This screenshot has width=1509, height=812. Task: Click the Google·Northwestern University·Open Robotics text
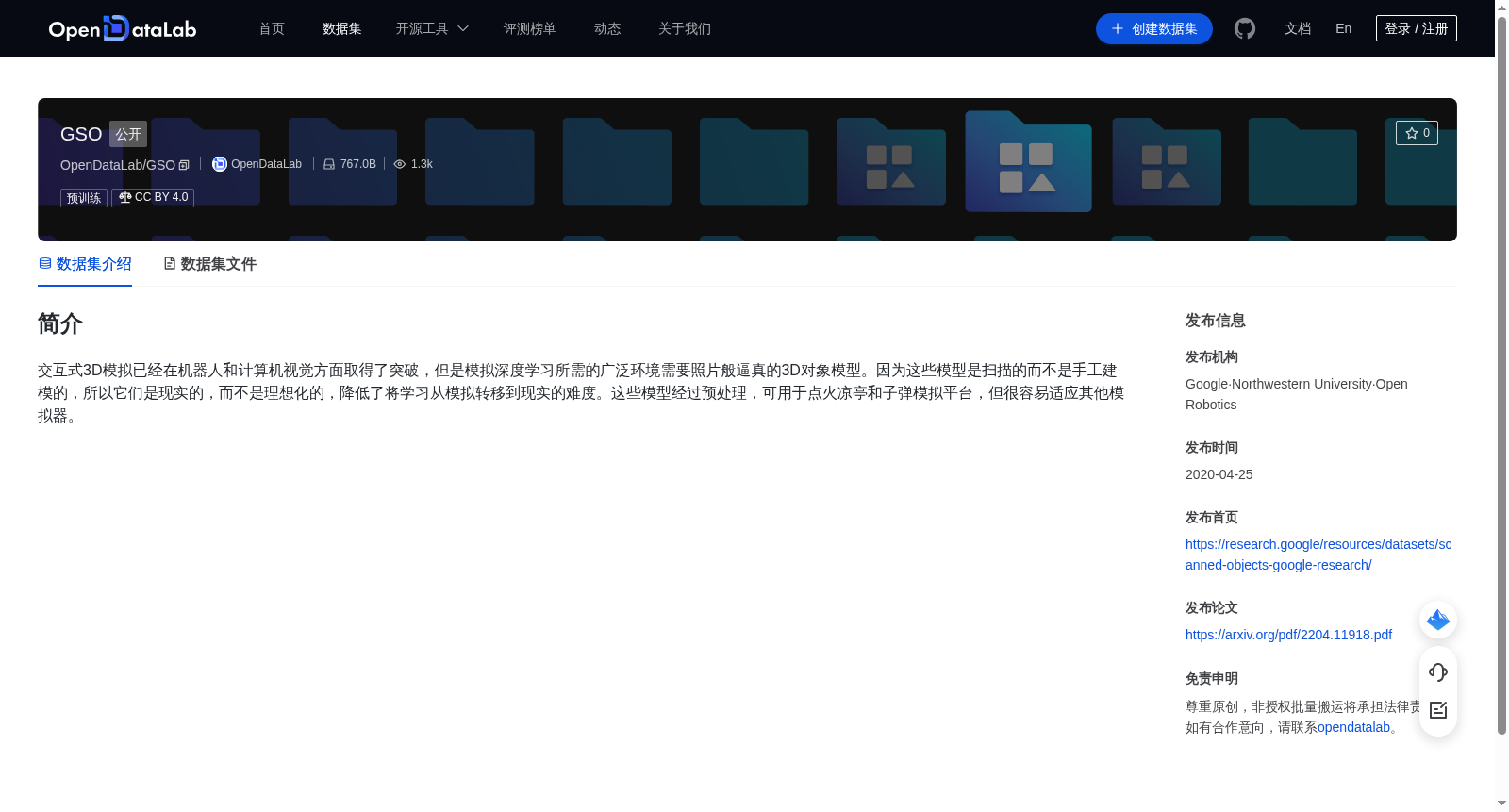pyautogui.click(x=1297, y=394)
